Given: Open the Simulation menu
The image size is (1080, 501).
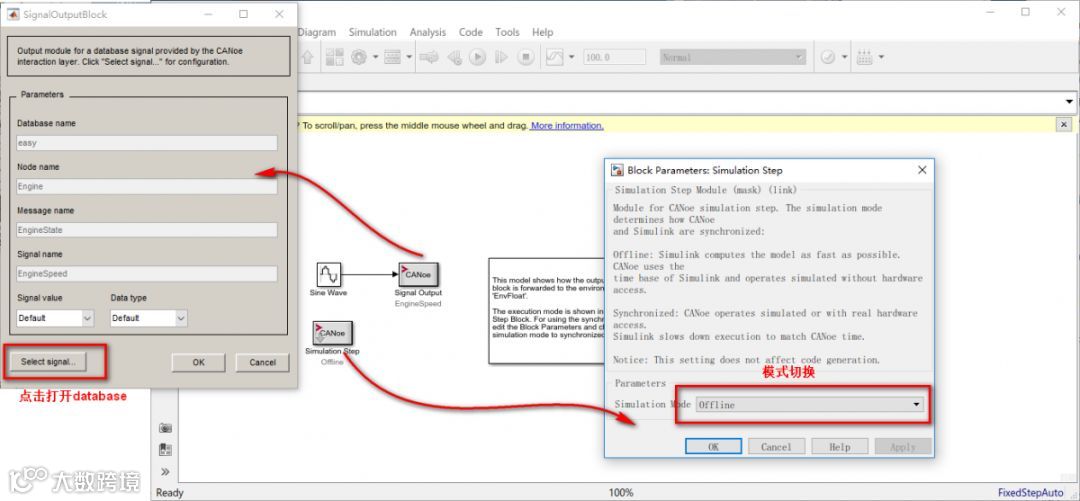Looking at the screenshot, I should coord(373,32).
